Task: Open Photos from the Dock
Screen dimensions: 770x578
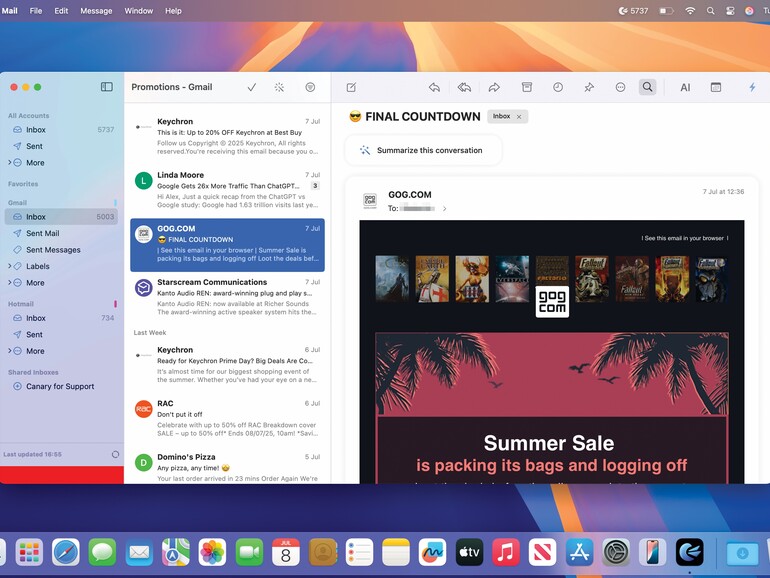Action: click(x=212, y=552)
